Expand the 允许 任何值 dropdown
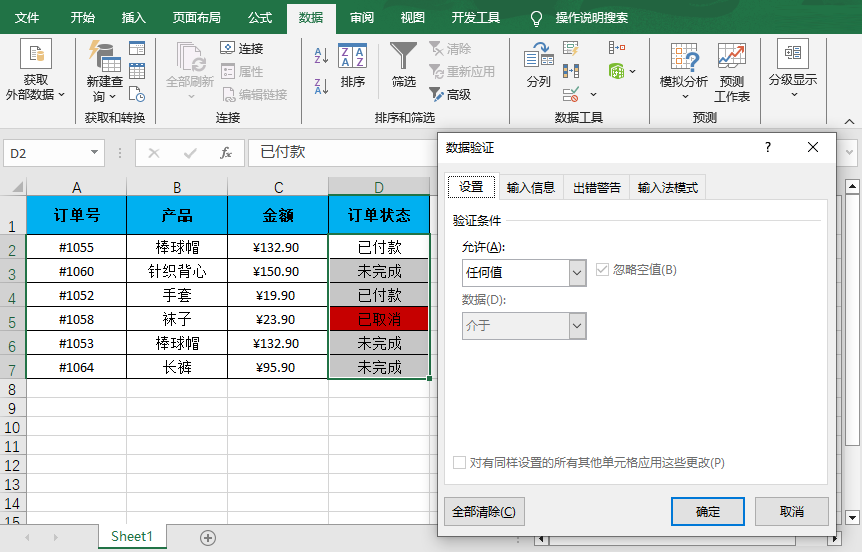The image size is (862, 552). 577,273
